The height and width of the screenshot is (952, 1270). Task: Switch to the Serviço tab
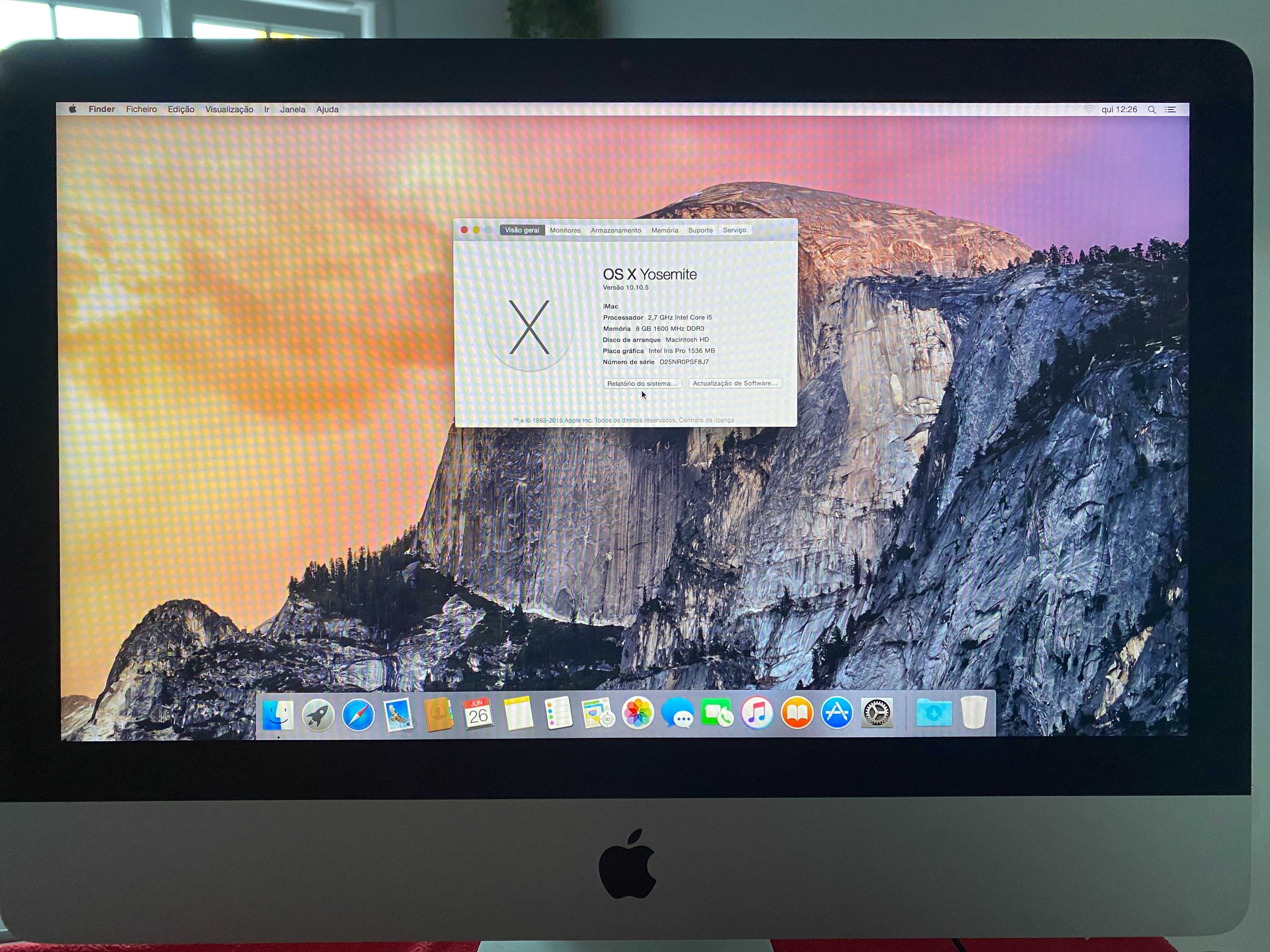click(734, 230)
